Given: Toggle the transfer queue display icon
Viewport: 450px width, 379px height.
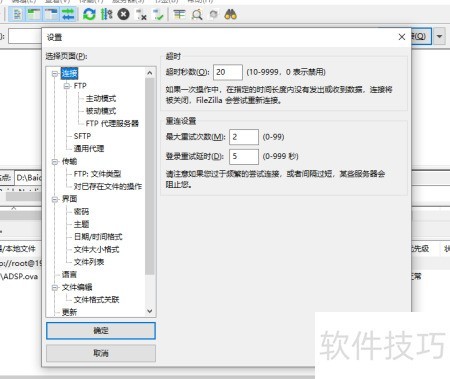Looking at the screenshot, I should pyautogui.click(x=68, y=15).
